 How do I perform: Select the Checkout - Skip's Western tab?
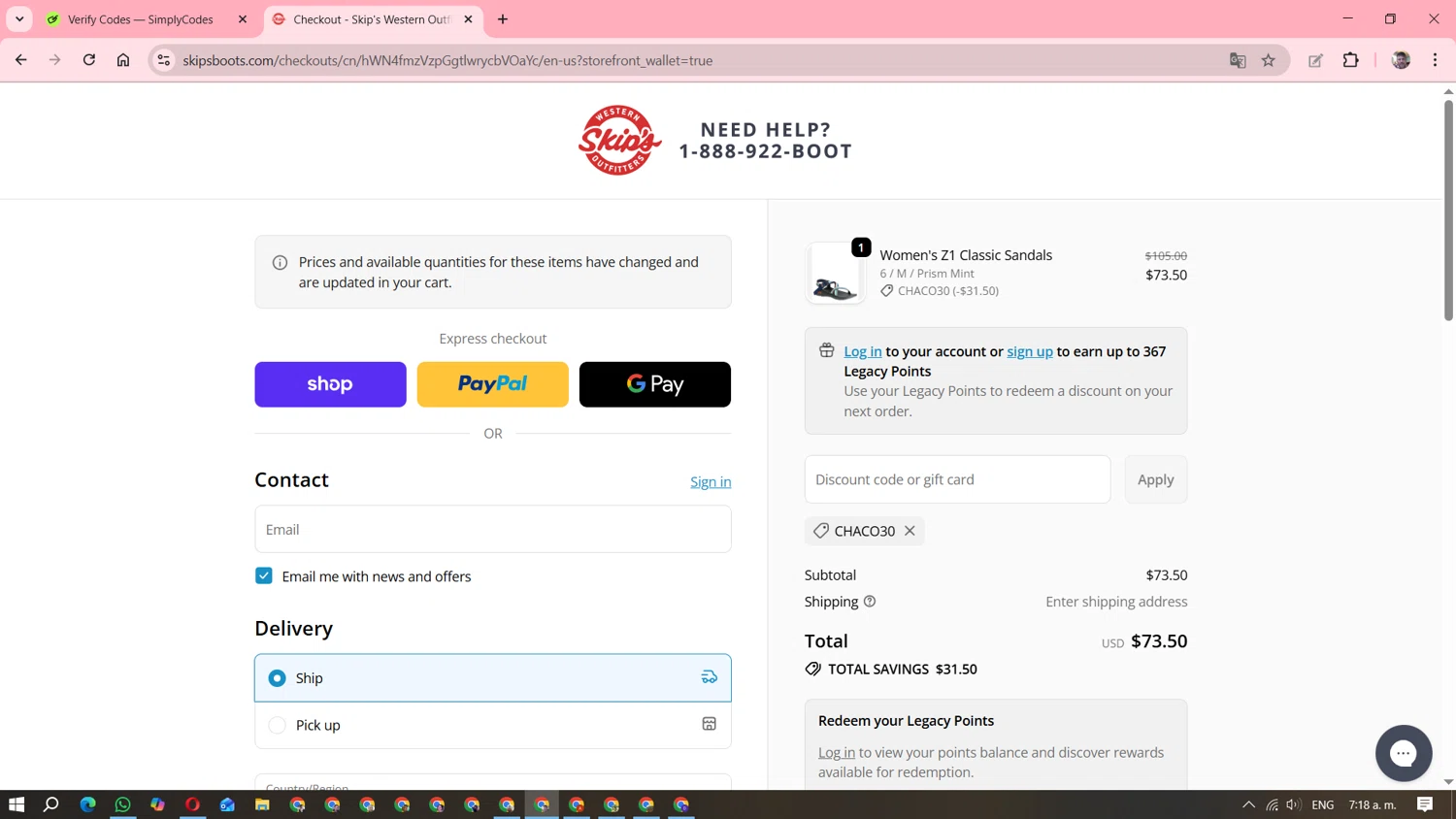pos(373,19)
